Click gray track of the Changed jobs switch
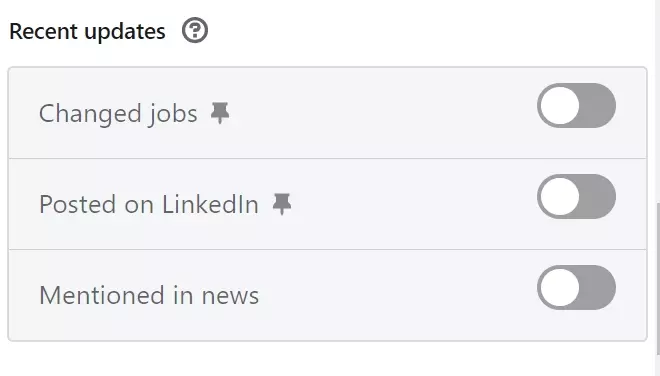 pos(598,106)
